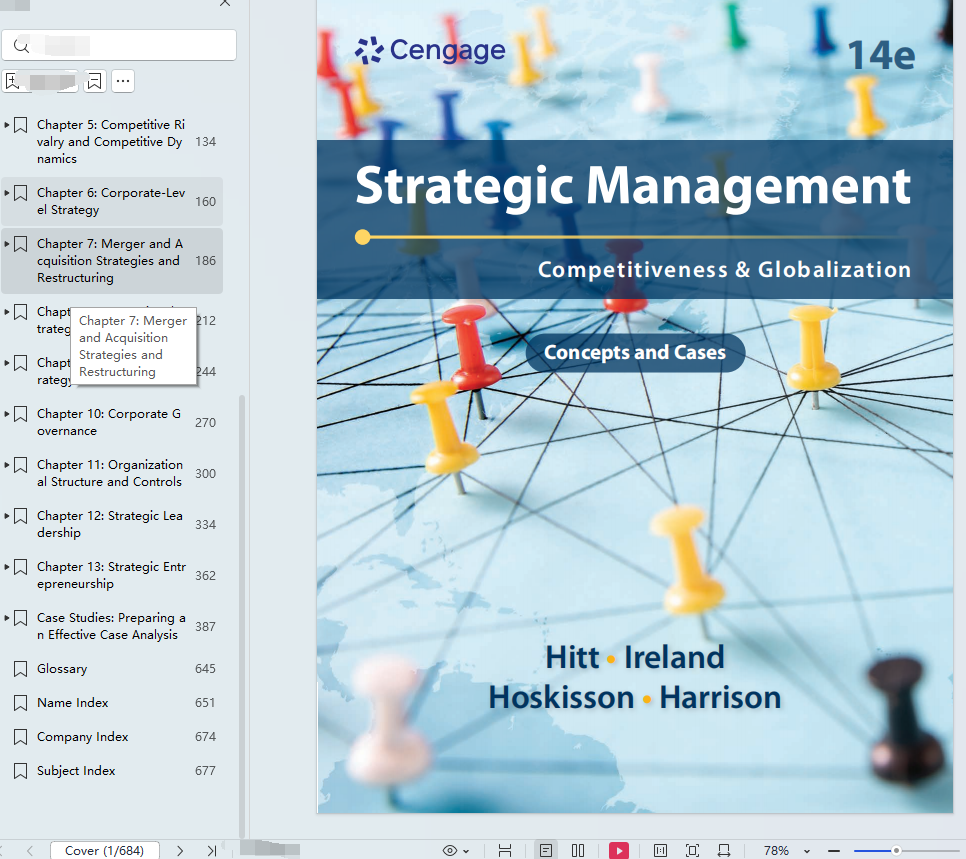966x859 pixels.
Task: Expand the Chapter 12 bookmark
Action: (6, 516)
